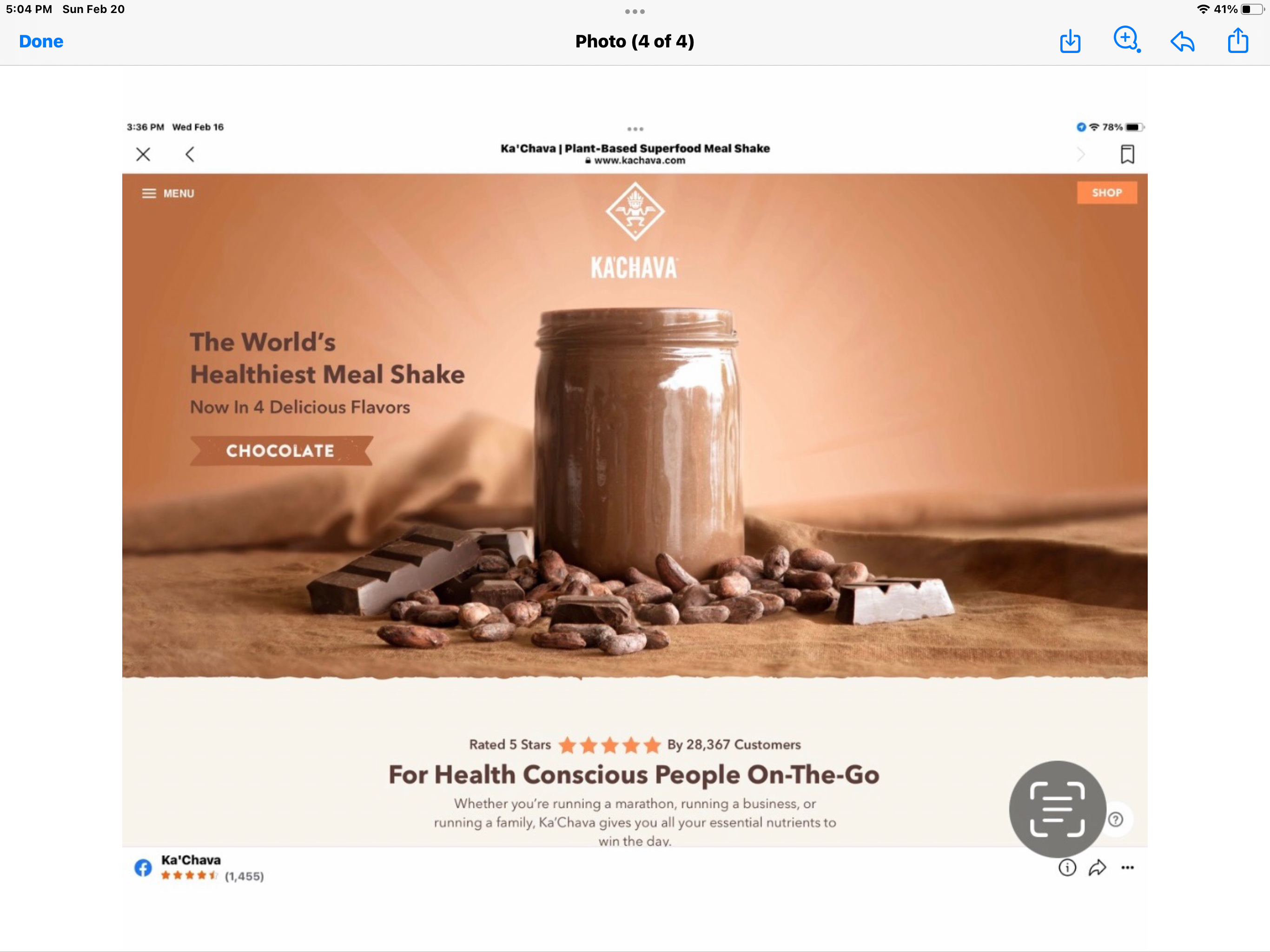Open the Facebook icon beside Ka'Chava

(143, 867)
